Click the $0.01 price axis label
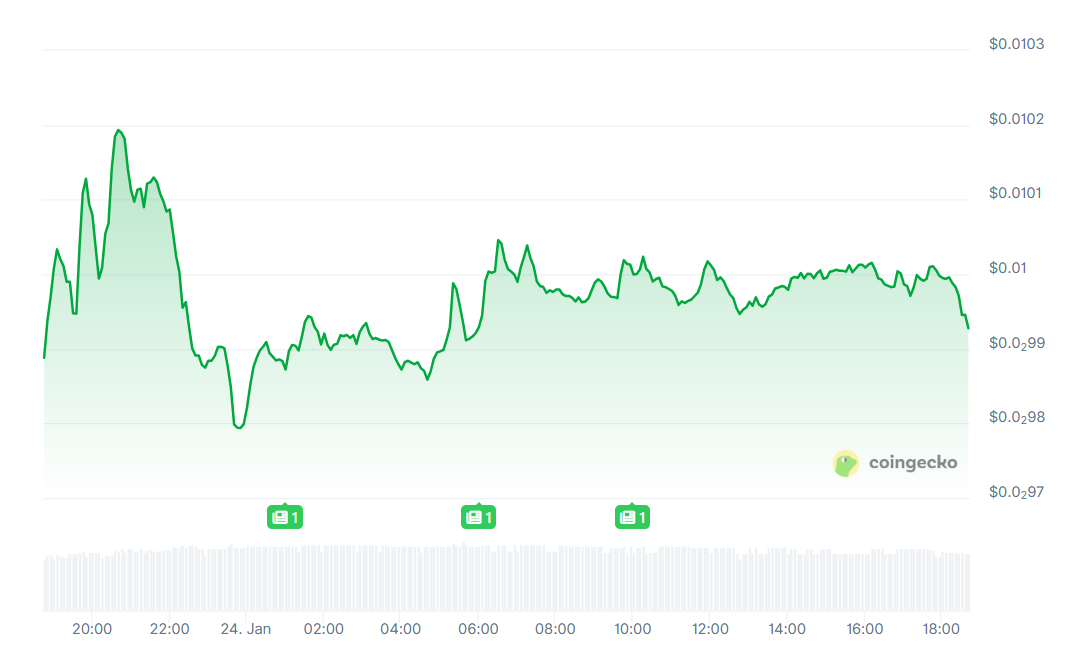Image resolution: width=1068 pixels, height=645 pixels. 1007,268
